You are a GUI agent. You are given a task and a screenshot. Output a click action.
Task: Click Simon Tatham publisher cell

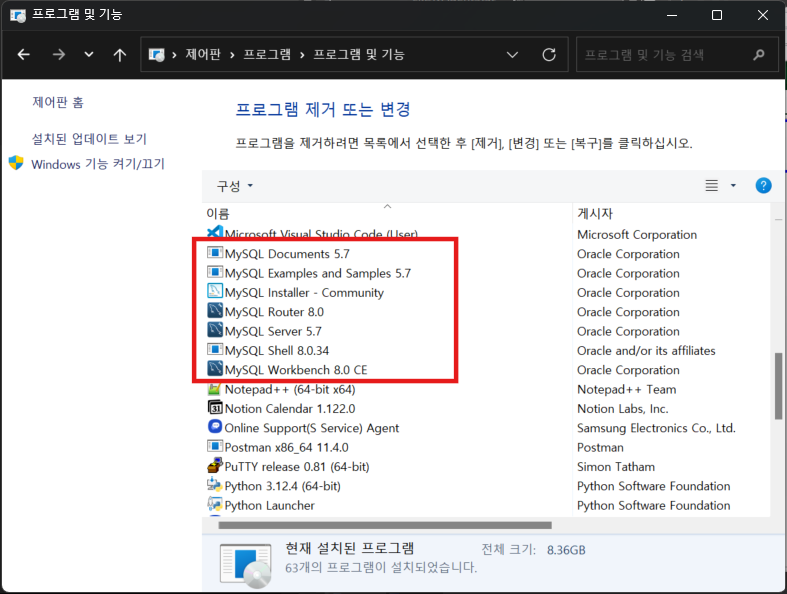click(616, 466)
